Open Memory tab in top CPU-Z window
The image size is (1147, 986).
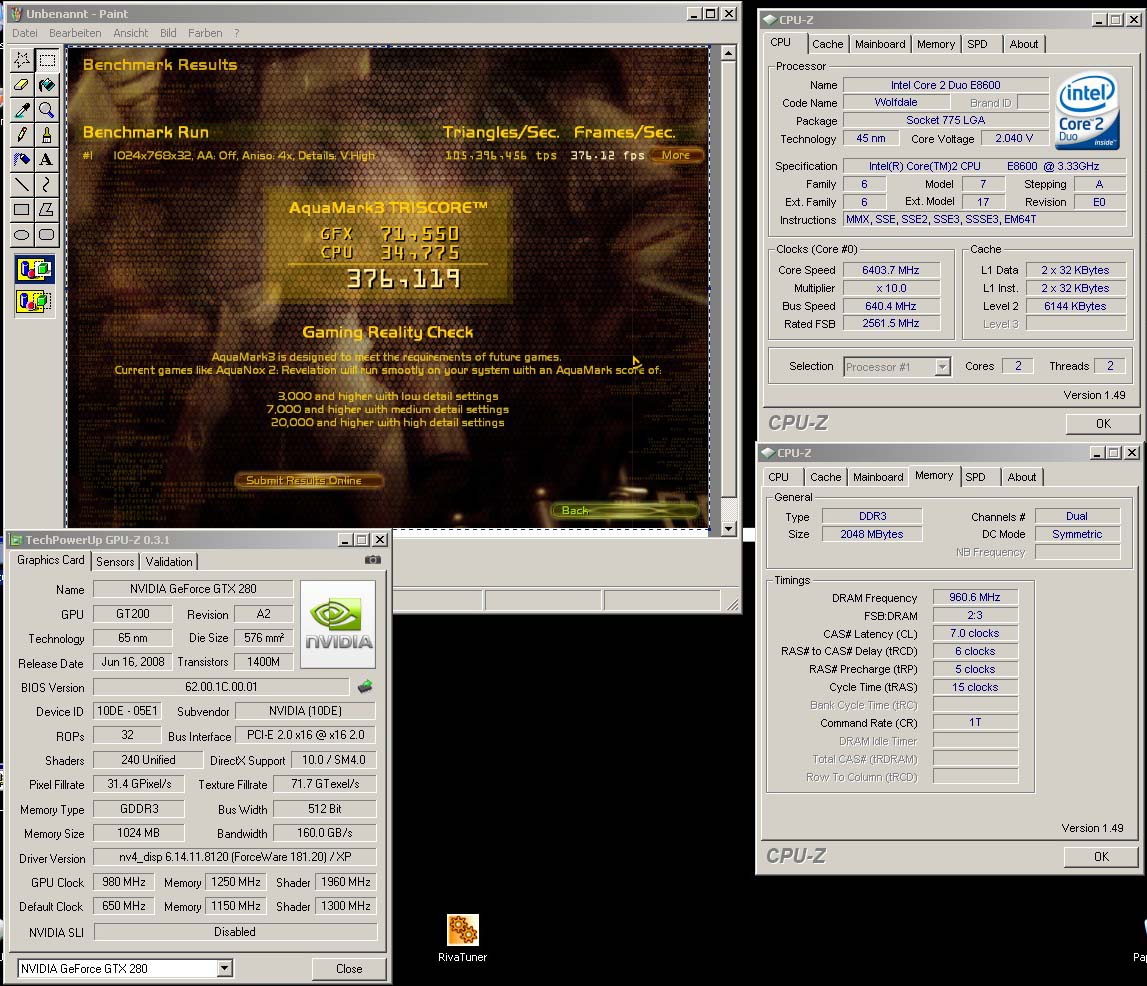936,44
